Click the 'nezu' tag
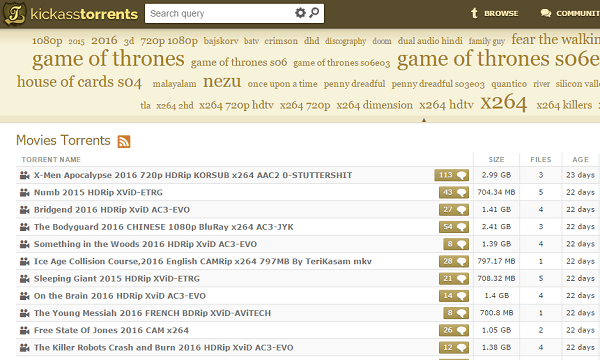Viewport: 600px width, 360px height. coord(222,81)
